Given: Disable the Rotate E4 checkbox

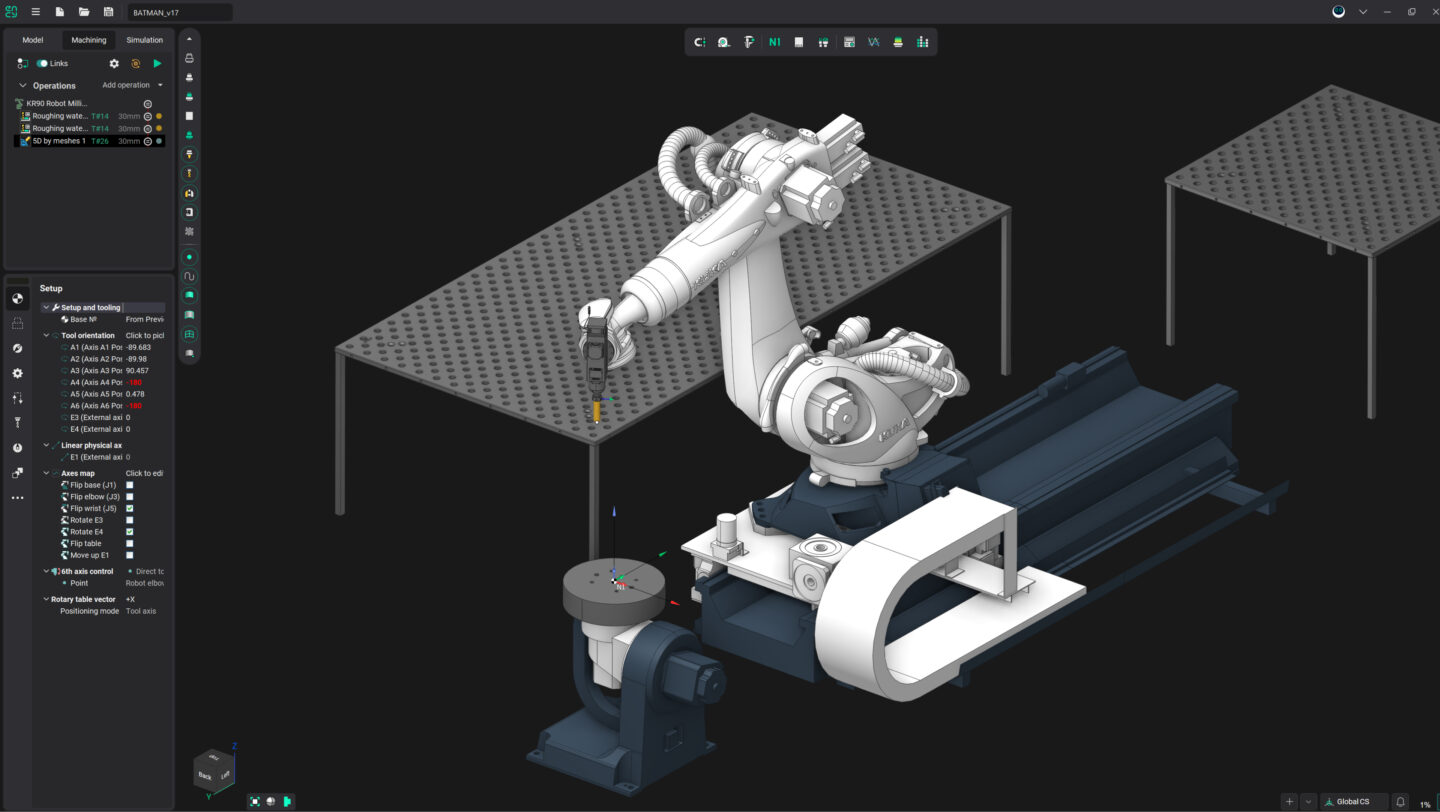Looking at the screenshot, I should coord(129,531).
